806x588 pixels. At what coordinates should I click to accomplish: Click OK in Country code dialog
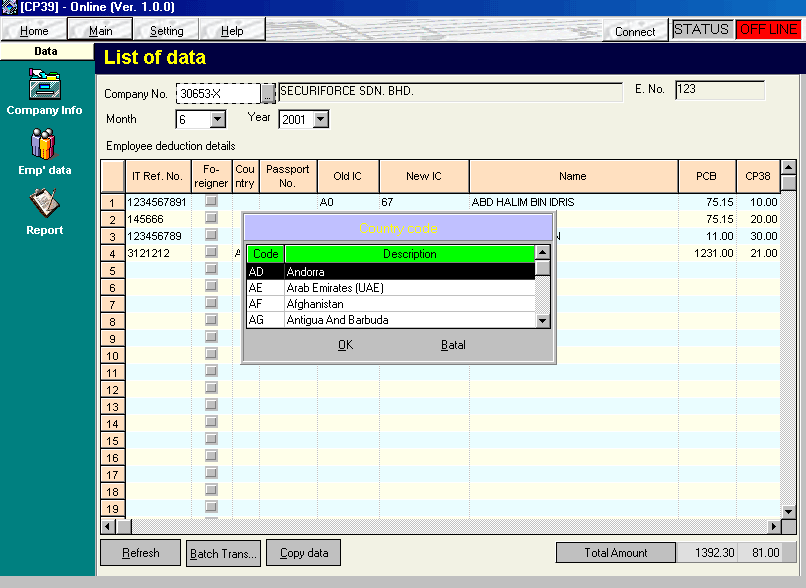(x=345, y=345)
